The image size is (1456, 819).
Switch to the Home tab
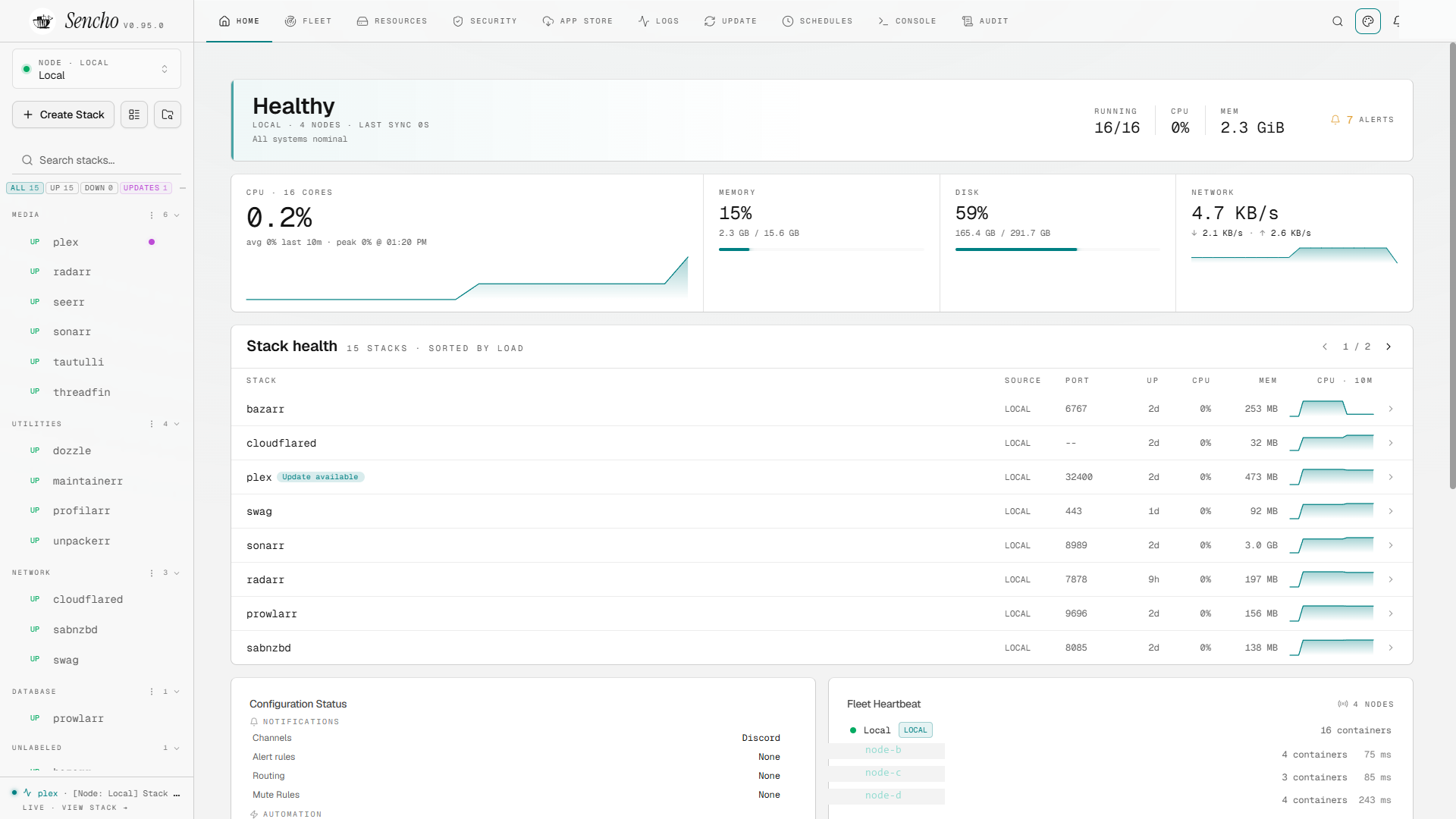coord(239,21)
